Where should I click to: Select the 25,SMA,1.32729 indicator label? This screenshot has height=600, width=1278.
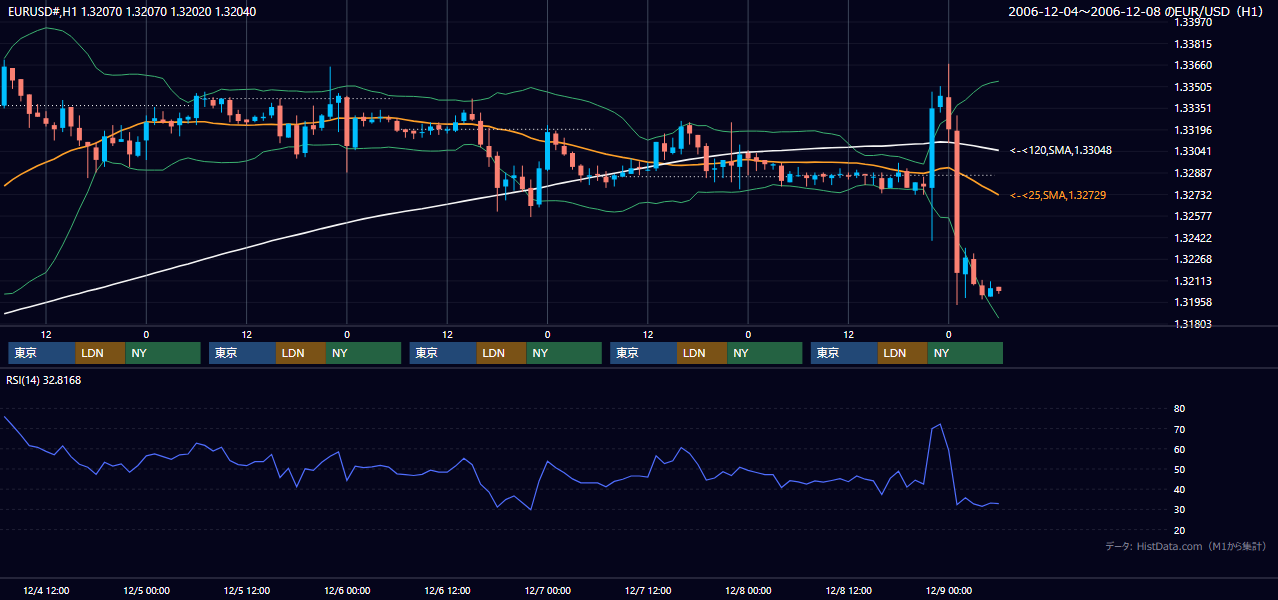1059,195
